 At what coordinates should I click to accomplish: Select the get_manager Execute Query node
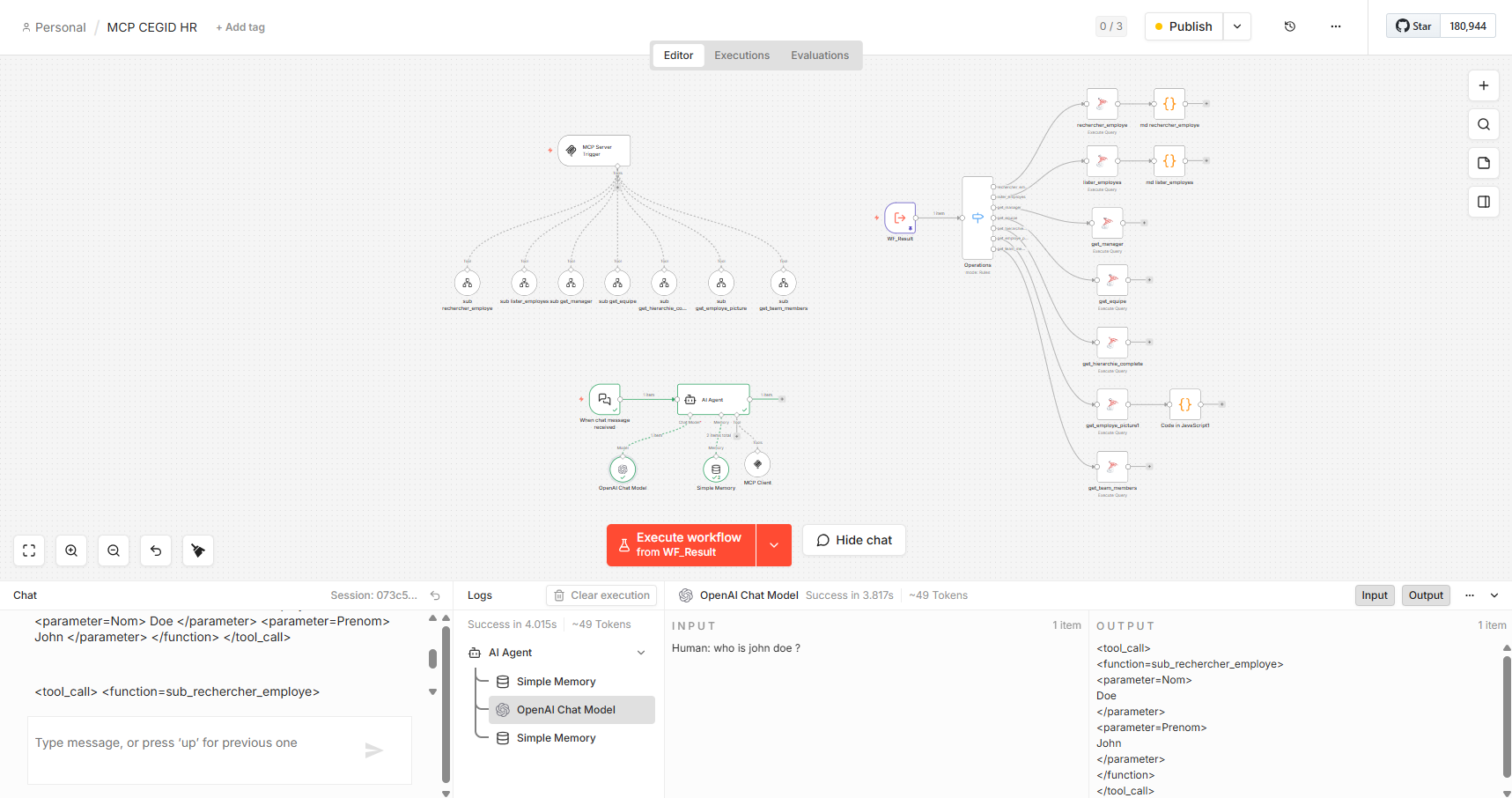click(1107, 223)
